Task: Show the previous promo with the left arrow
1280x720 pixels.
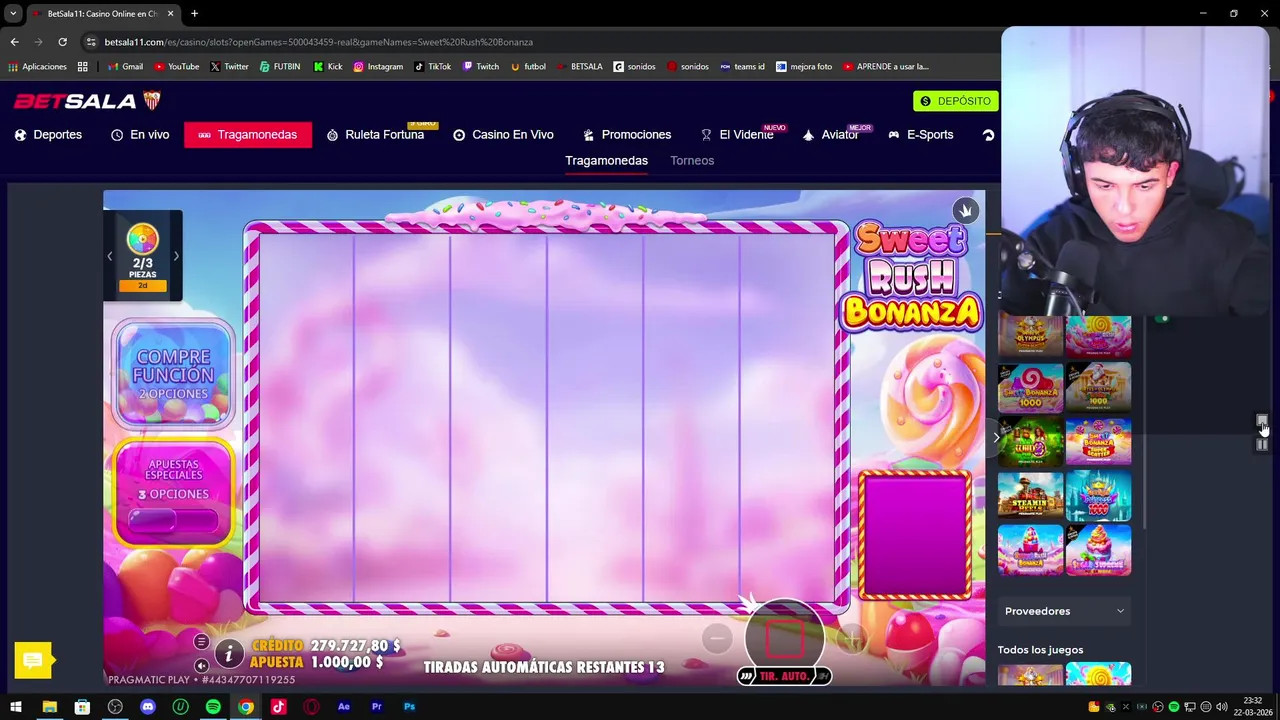Action: coord(110,256)
